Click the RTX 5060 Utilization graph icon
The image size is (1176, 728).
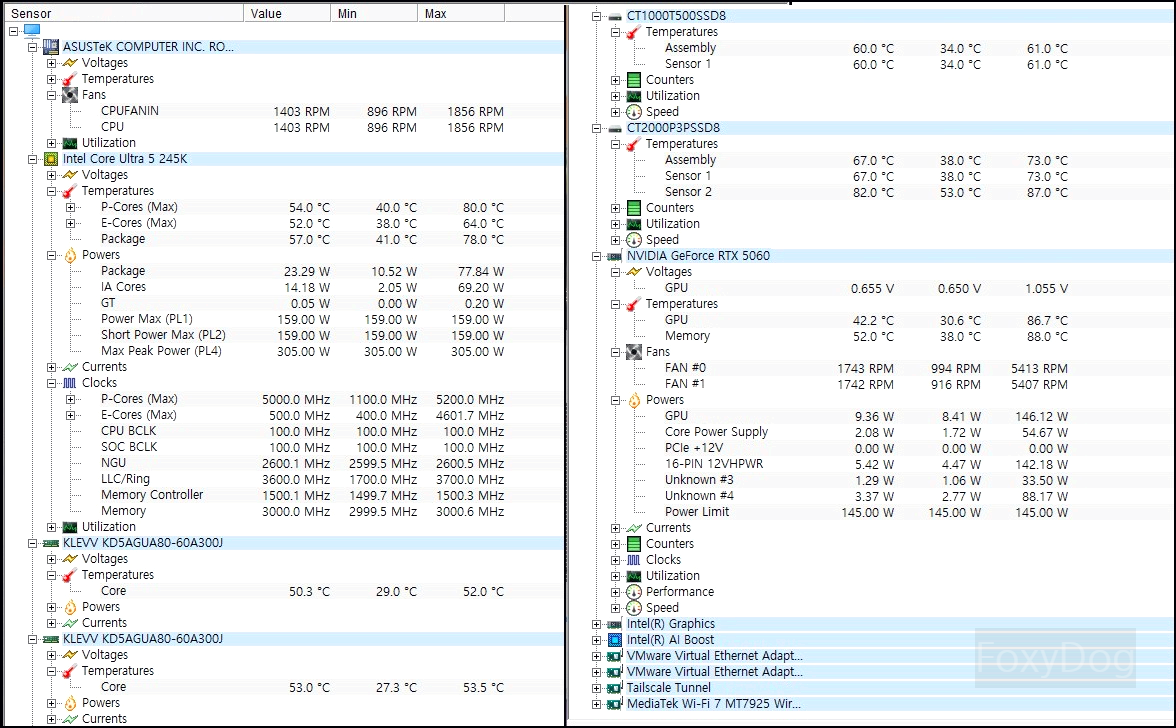click(x=634, y=576)
